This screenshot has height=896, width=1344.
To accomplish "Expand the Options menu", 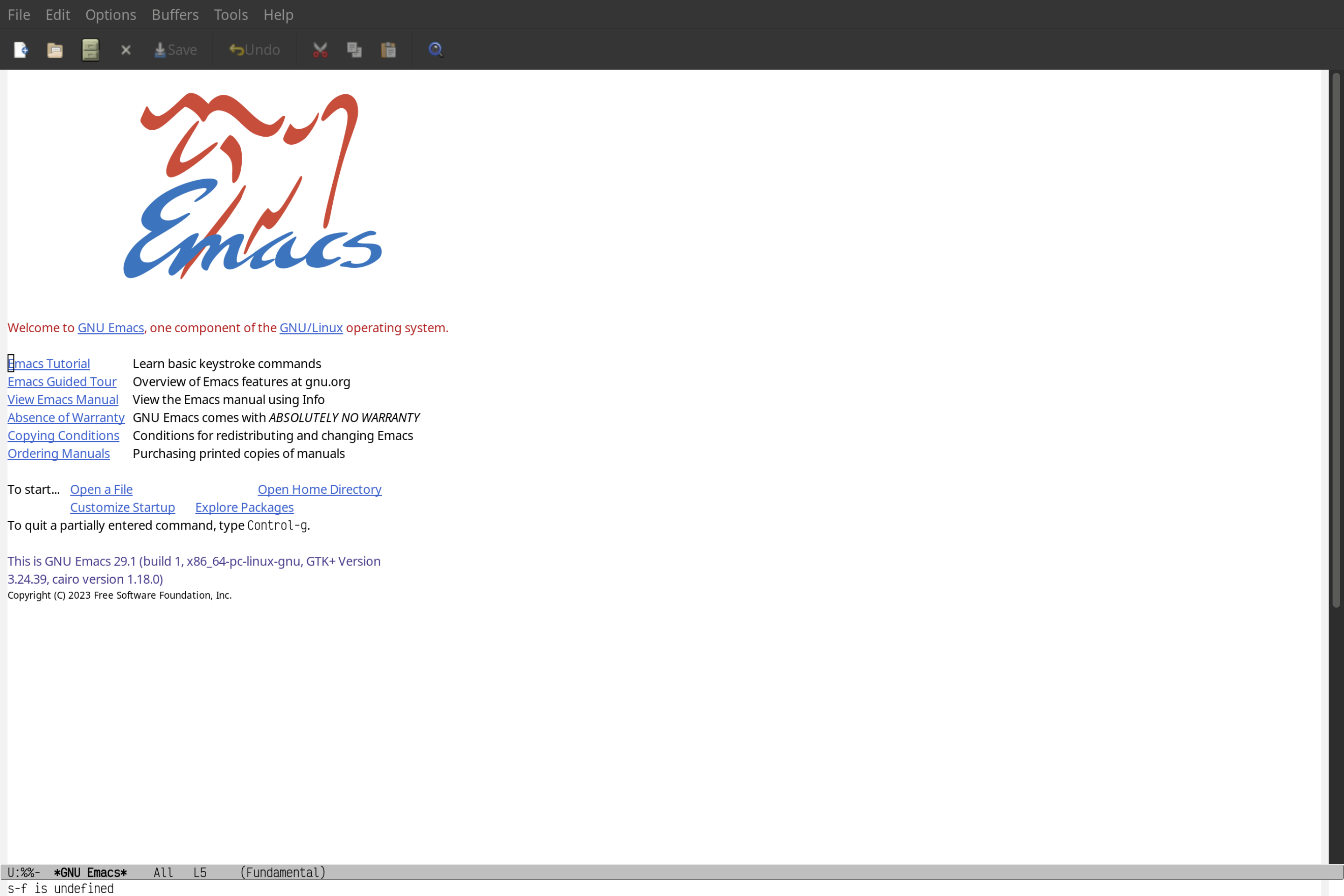I will (110, 13).
